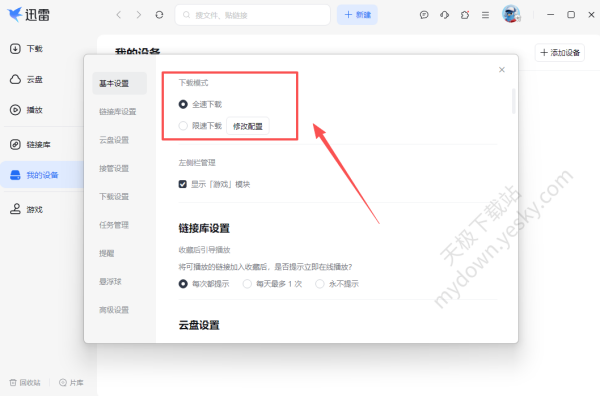Open the messages chat bubble icon
Screen dimensions: 600x396
(424, 15)
